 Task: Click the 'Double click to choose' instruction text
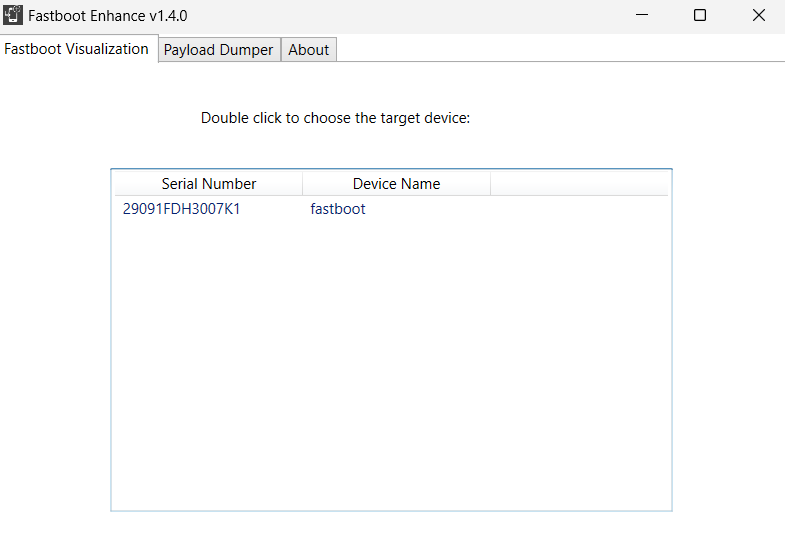pyautogui.click(x=335, y=118)
